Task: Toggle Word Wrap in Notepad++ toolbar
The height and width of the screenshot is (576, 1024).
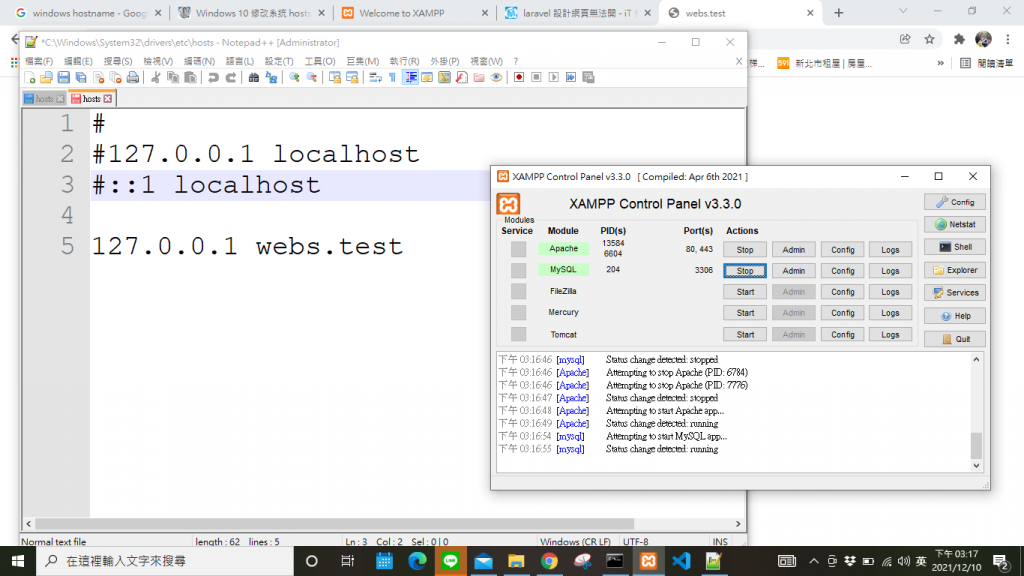Action: point(376,78)
